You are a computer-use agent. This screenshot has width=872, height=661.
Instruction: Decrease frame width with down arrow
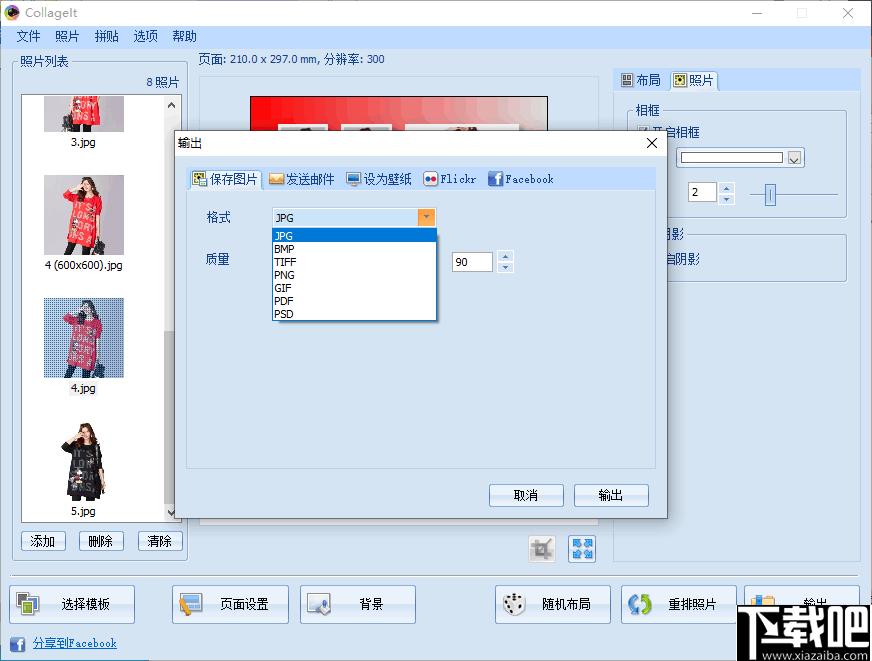[726, 199]
